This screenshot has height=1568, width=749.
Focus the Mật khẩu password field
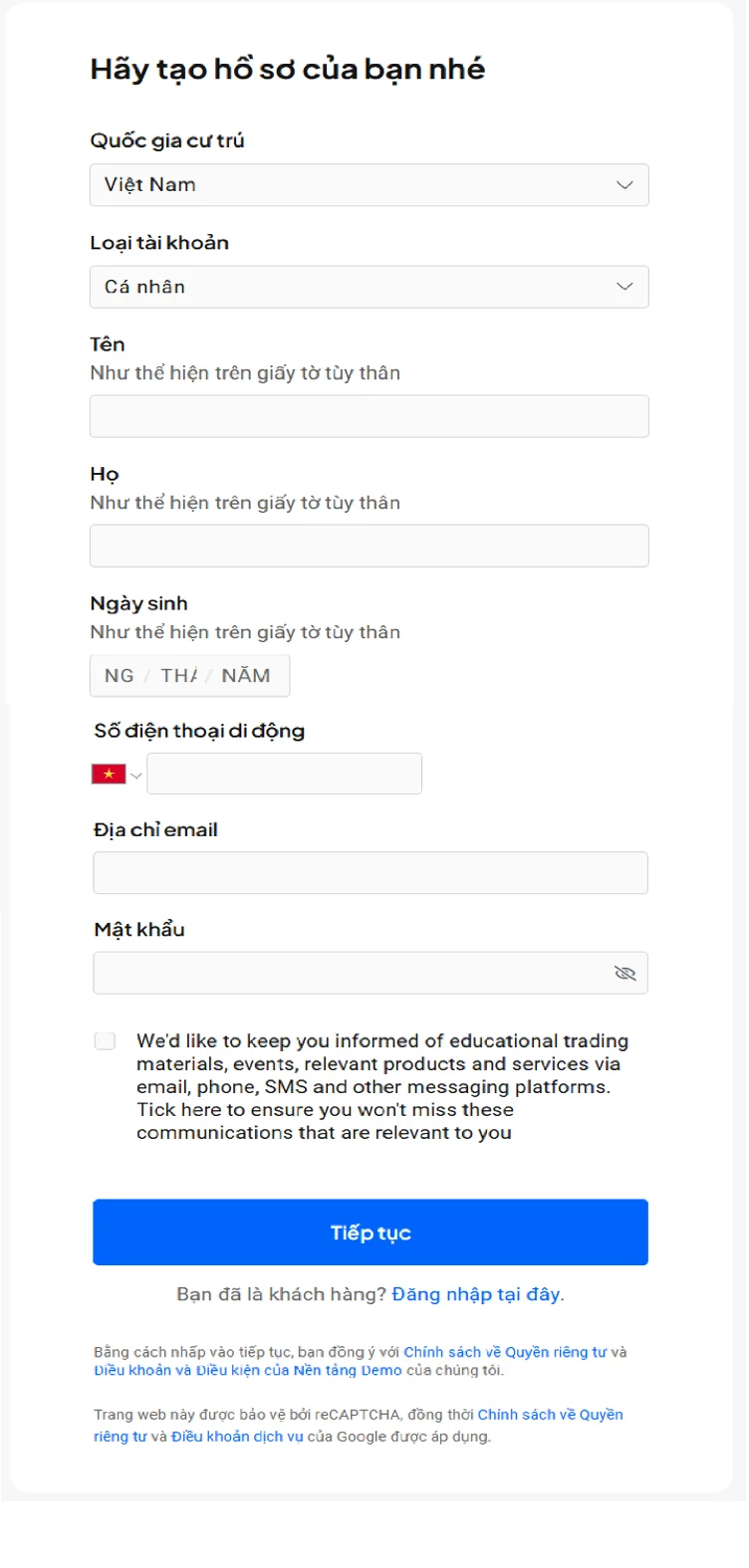click(349, 973)
